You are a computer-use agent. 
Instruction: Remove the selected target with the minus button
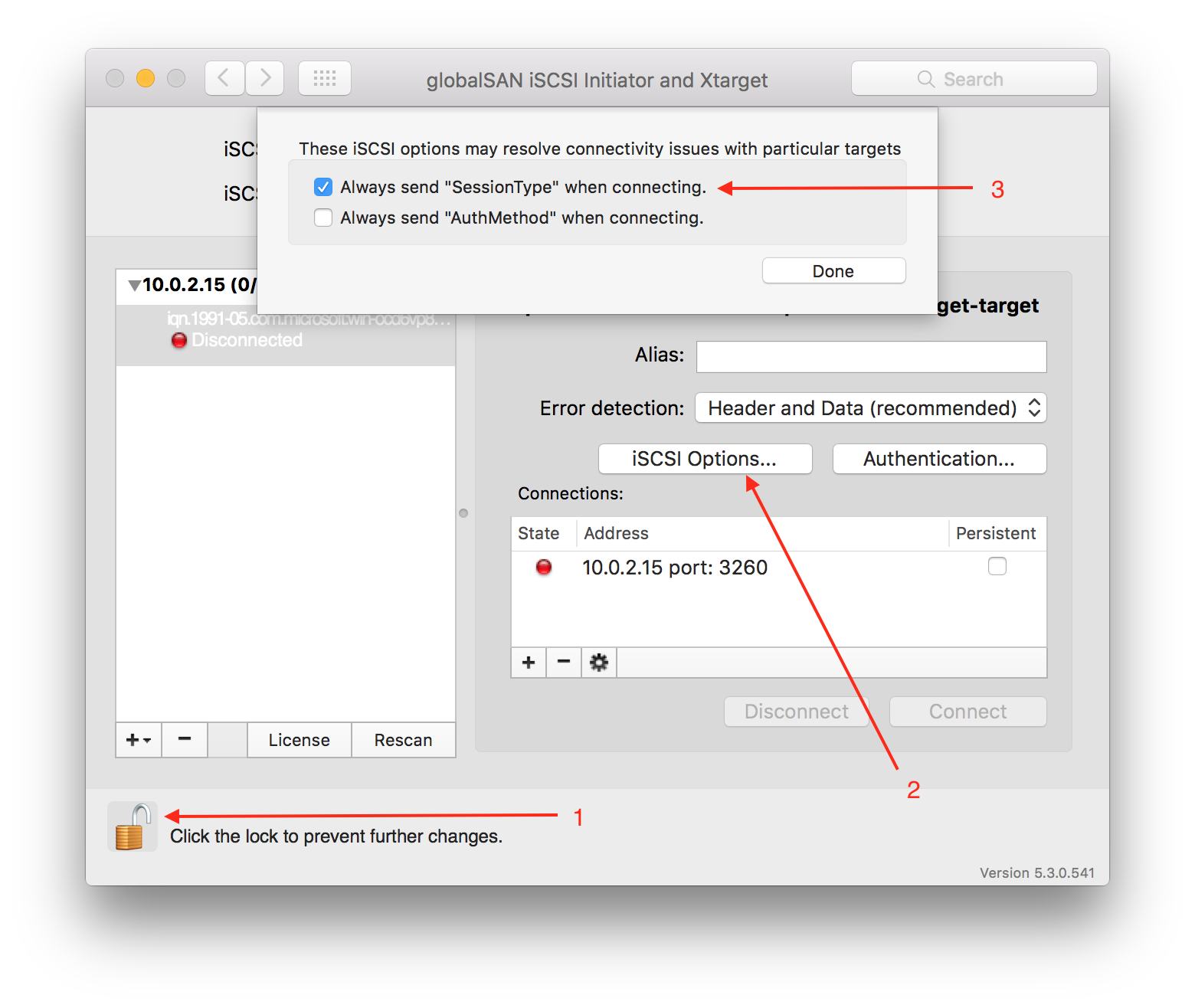pyautogui.click(x=185, y=740)
